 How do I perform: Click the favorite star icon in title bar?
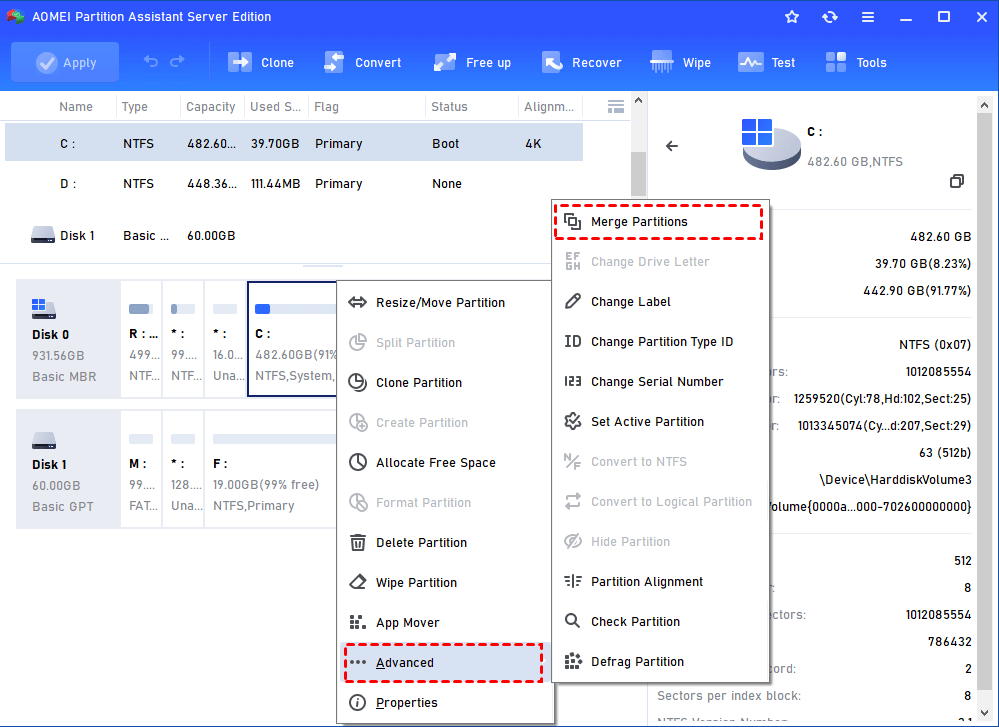click(792, 17)
